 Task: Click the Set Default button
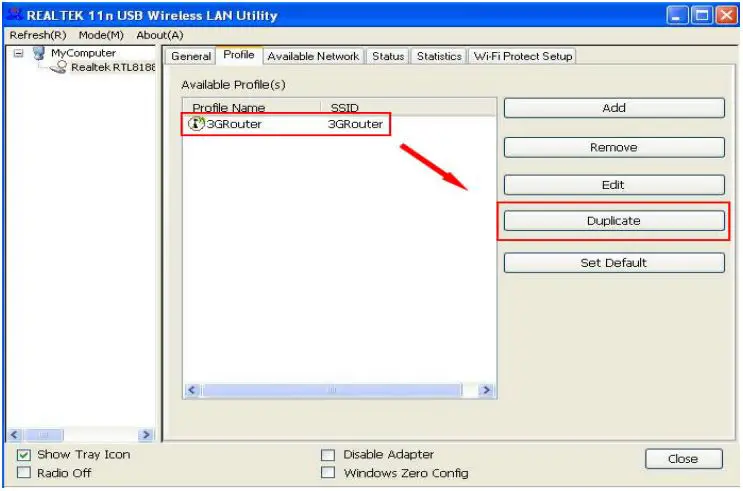614,263
